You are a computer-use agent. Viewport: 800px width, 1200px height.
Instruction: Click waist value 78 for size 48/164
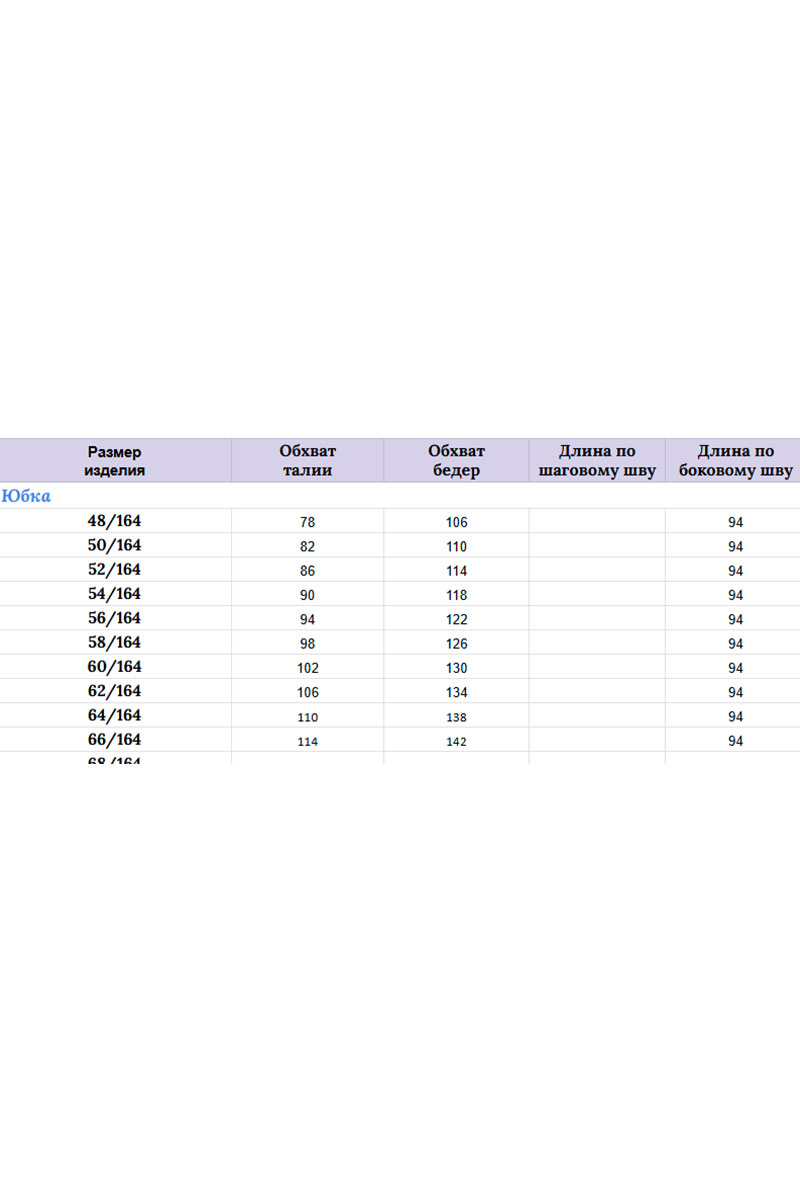(x=307, y=522)
